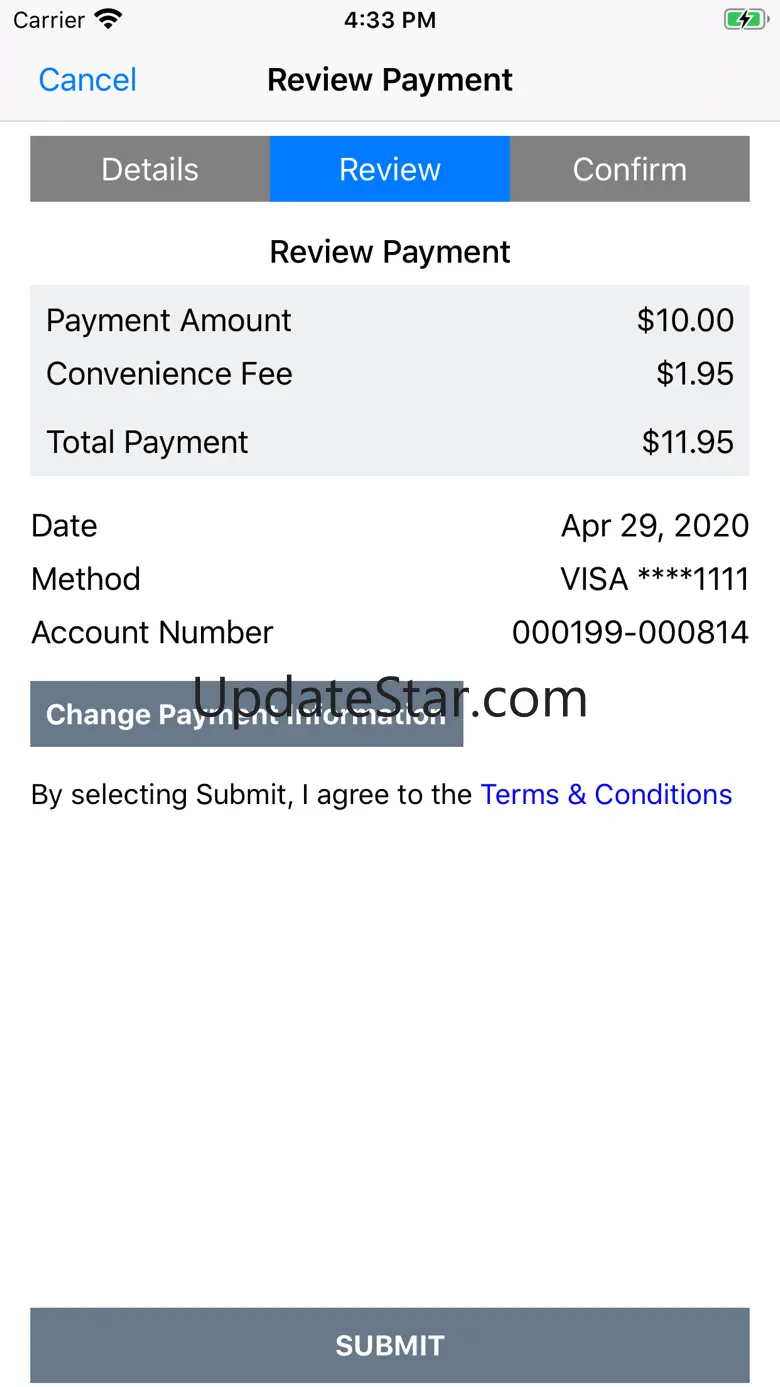Tap the Carrier label in status bar
The width and height of the screenshot is (780, 1387).
(x=49, y=20)
